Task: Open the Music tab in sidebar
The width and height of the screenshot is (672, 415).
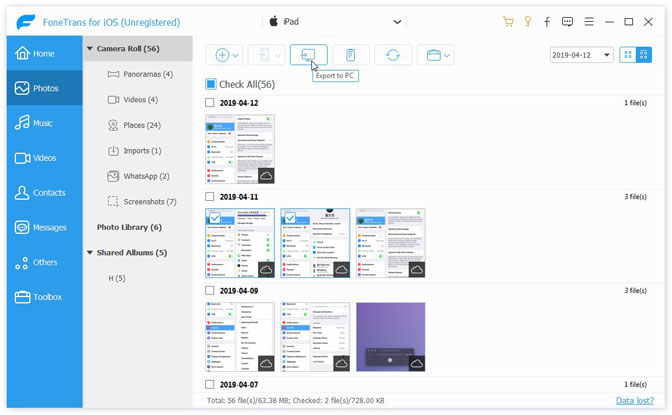Action: [43, 123]
